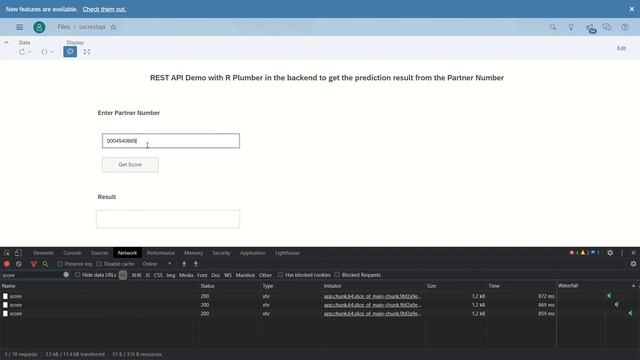
Task: Click the red error count badge
Action: pyautogui.click(x=574, y=253)
